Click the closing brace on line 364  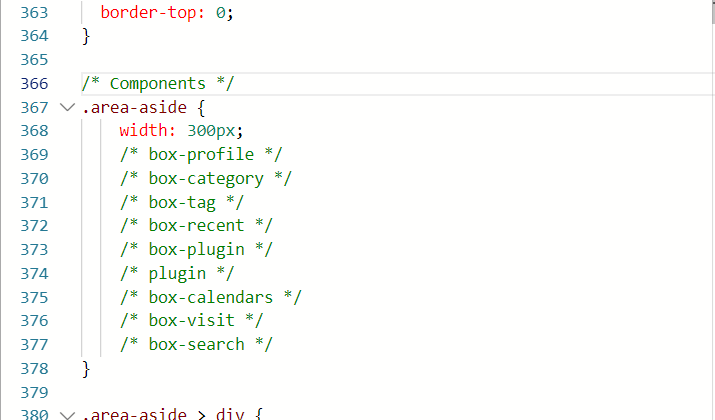coord(86,36)
